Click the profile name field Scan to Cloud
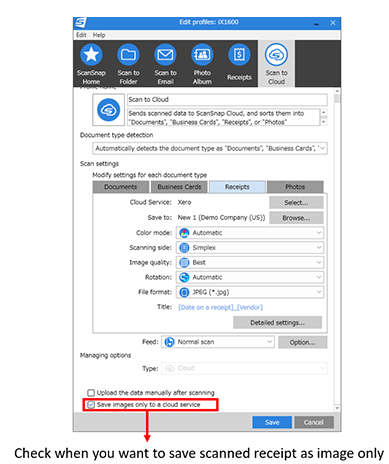The image size is (389, 464). click(x=227, y=100)
